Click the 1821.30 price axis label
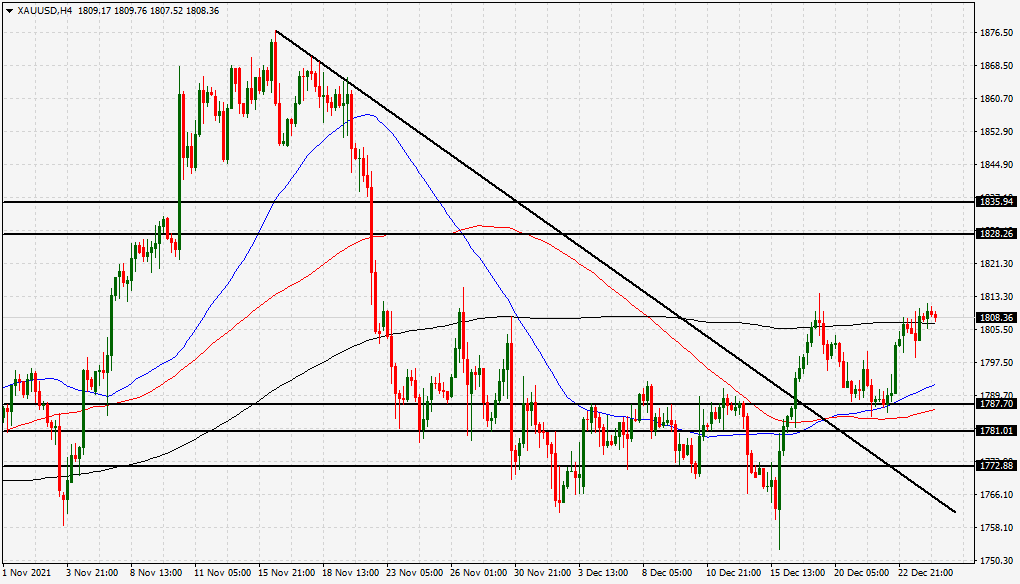Viewport: 1020px width, 584px height. (x=997, y=263)
